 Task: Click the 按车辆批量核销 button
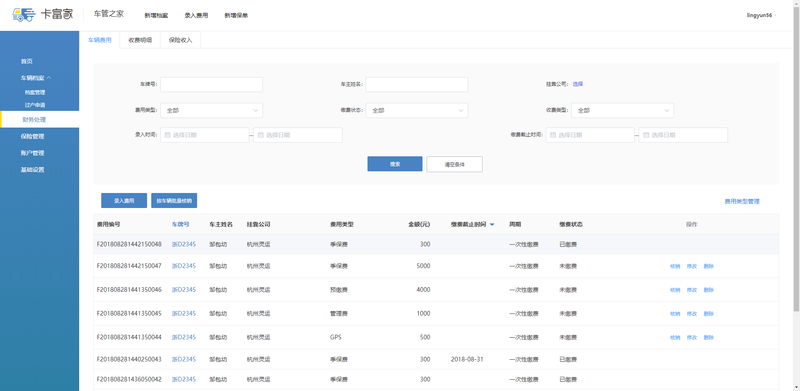point(174,201)
